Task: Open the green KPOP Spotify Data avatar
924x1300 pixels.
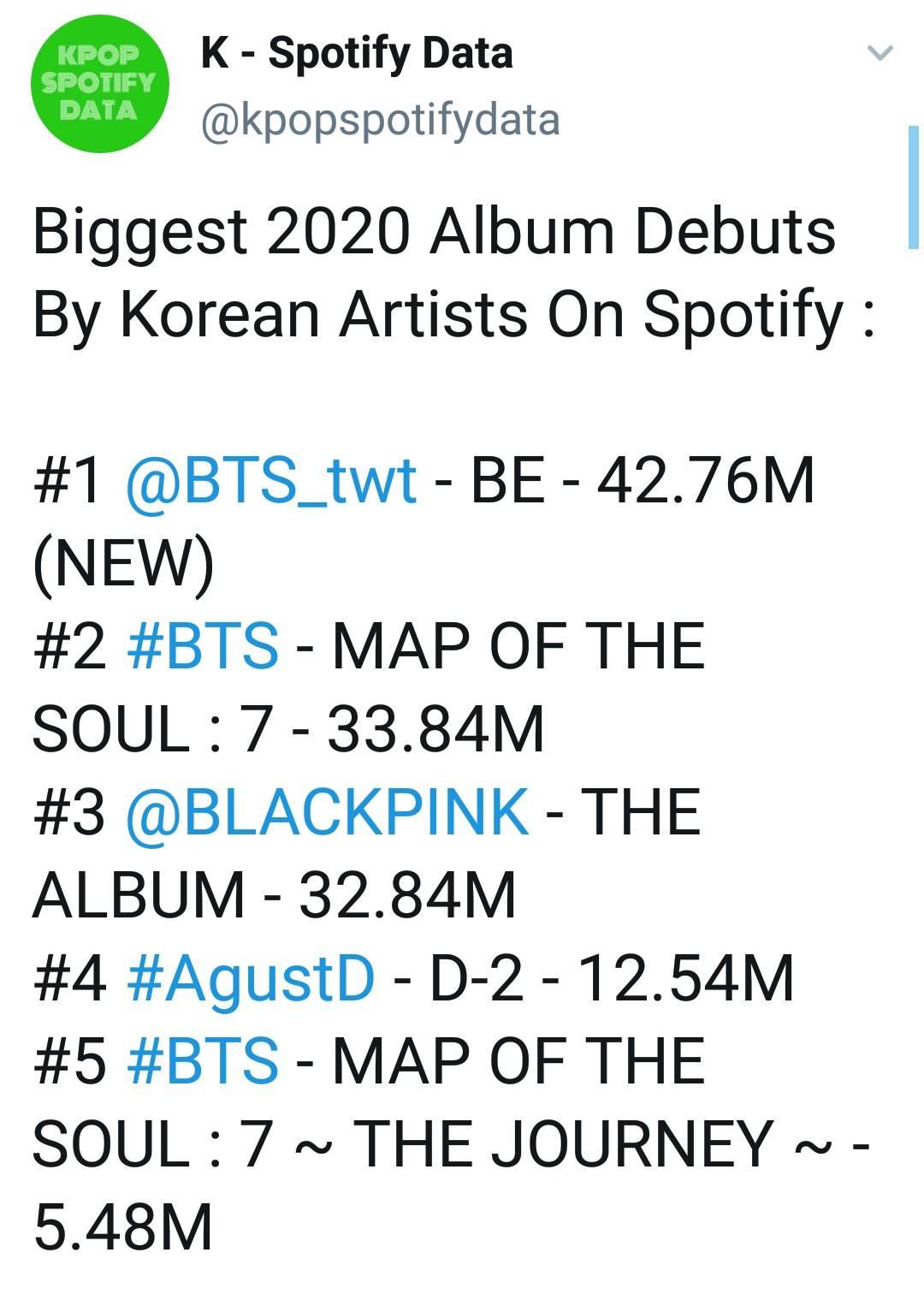Action: coord(98,84)
